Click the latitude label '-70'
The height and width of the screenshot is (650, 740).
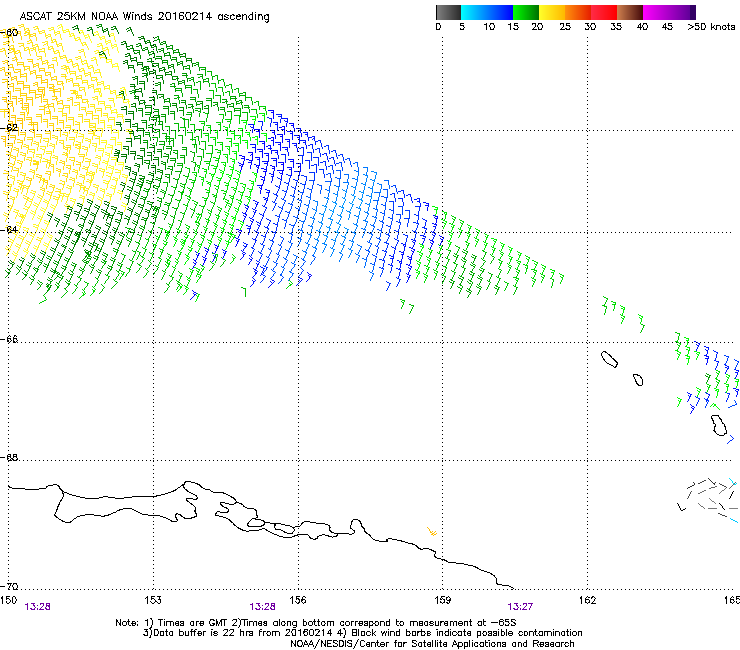9,586
